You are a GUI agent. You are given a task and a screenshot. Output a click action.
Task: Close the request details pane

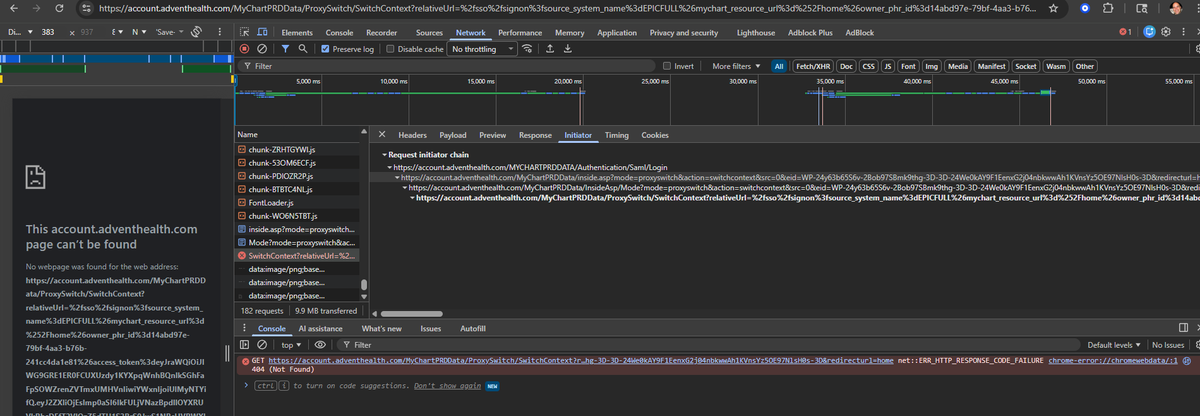pyautogui.click(x=382, y=134)
